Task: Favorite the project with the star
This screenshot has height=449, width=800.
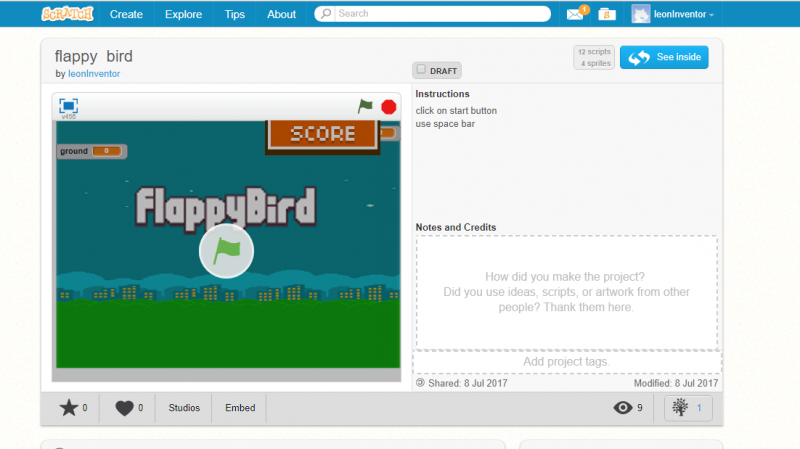Action: pyautogui.click(x=68, y=408)
